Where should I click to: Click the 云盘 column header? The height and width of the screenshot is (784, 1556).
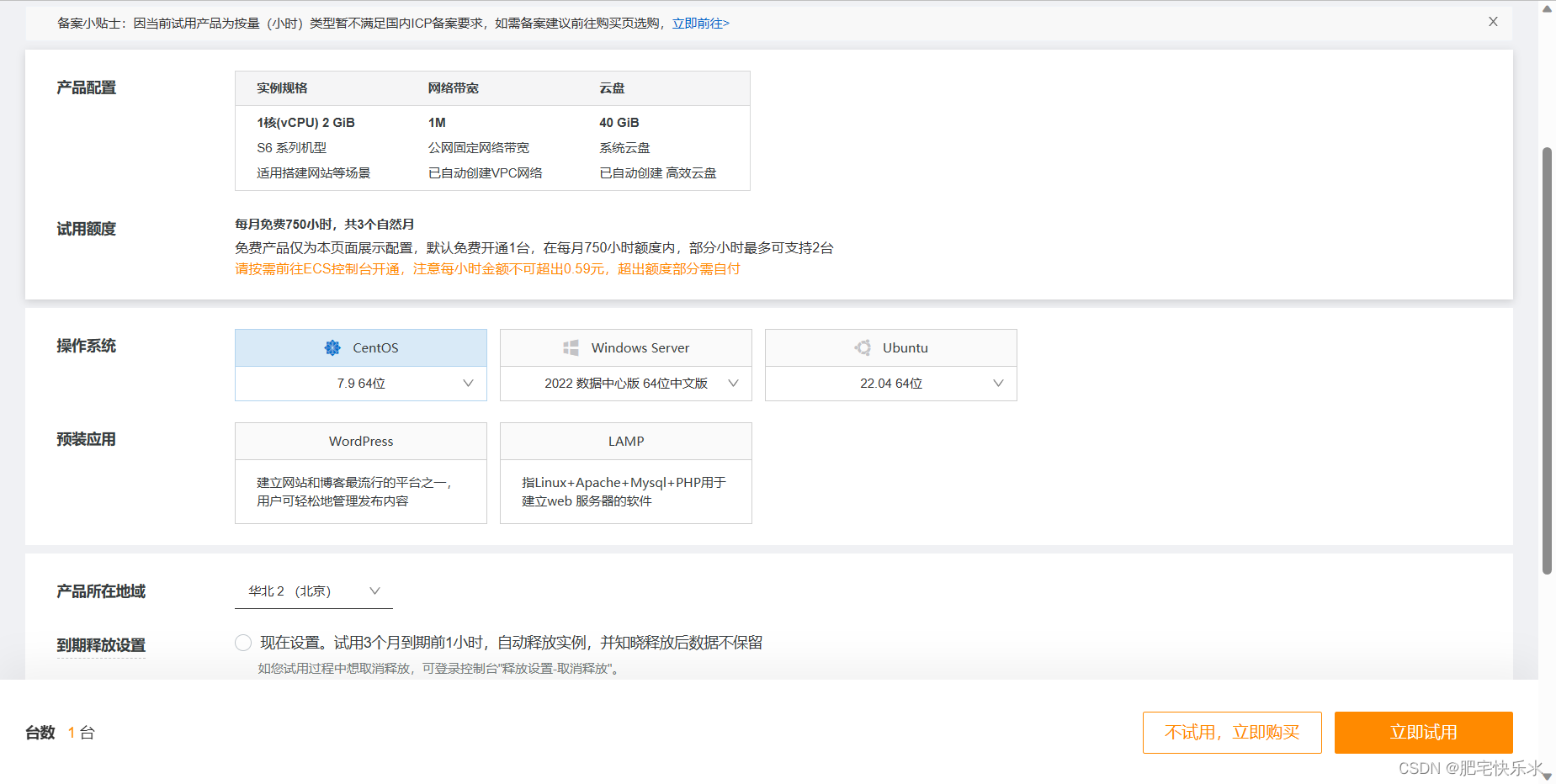click(x=612, y=88)
